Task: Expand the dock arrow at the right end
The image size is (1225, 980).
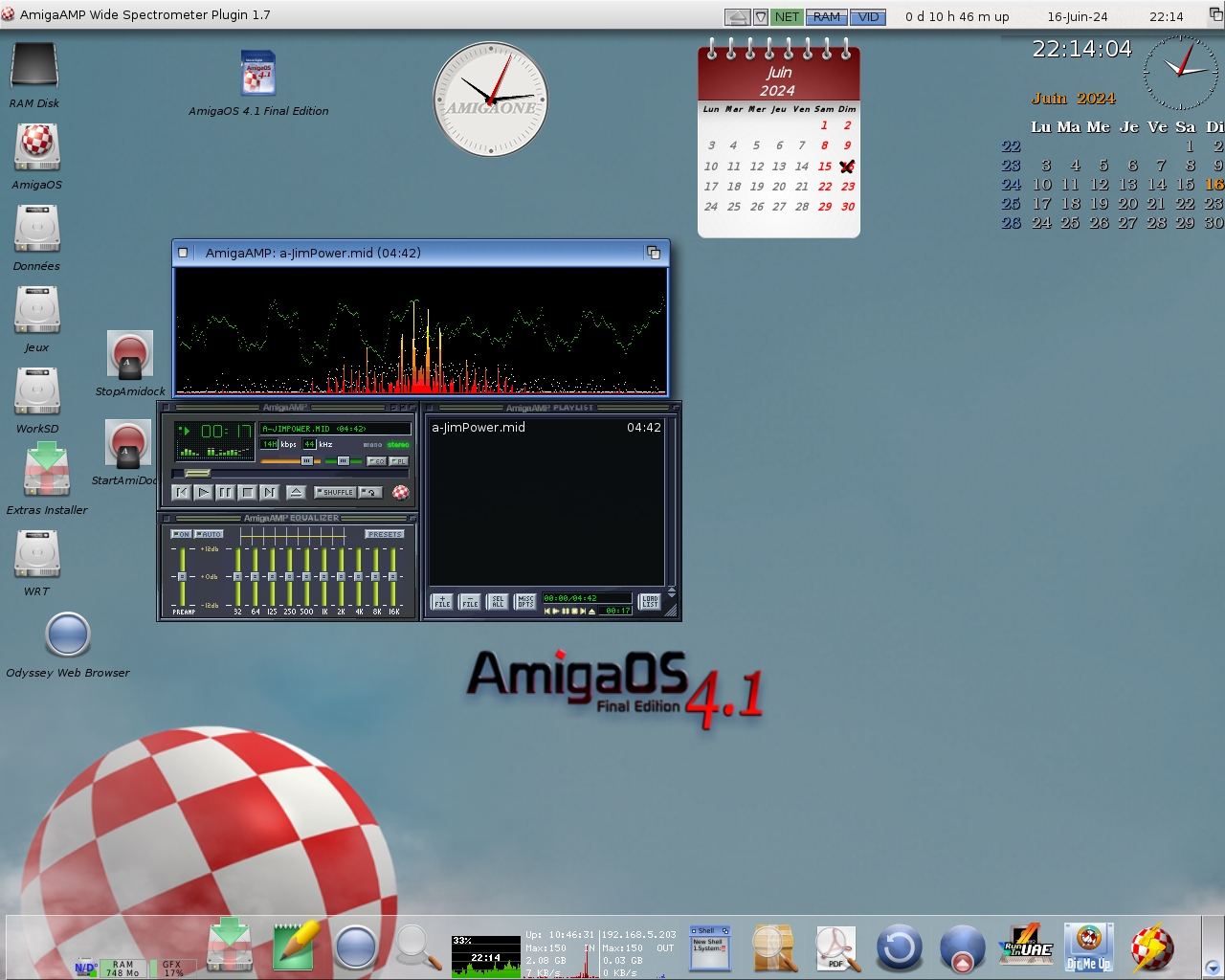Action: [x=1212, y=967]
